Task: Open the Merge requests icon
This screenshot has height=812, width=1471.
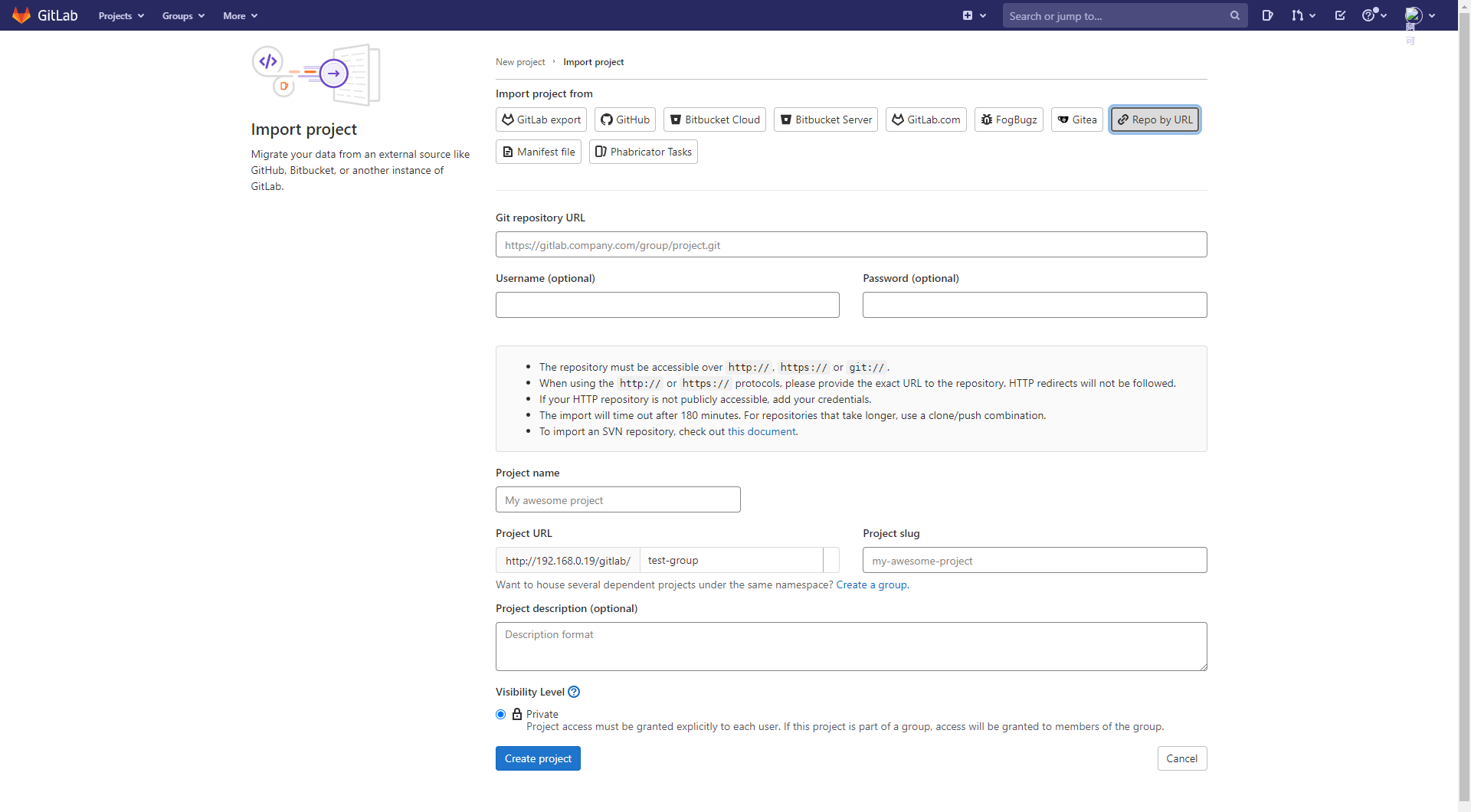Action: tap(1297, 15)
